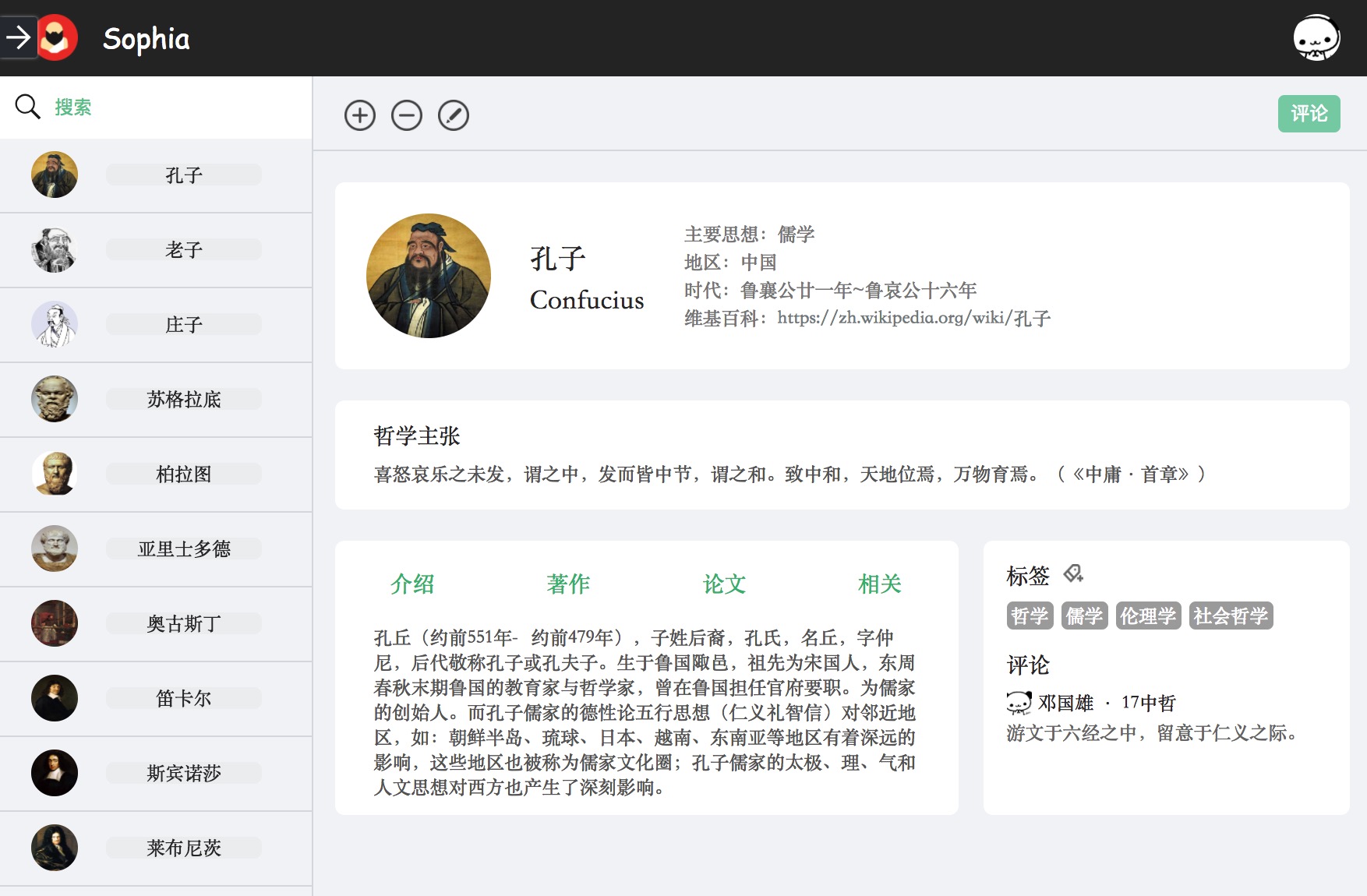
Task: Click the back arrow in the top bar
Action: tap(19, 37)
